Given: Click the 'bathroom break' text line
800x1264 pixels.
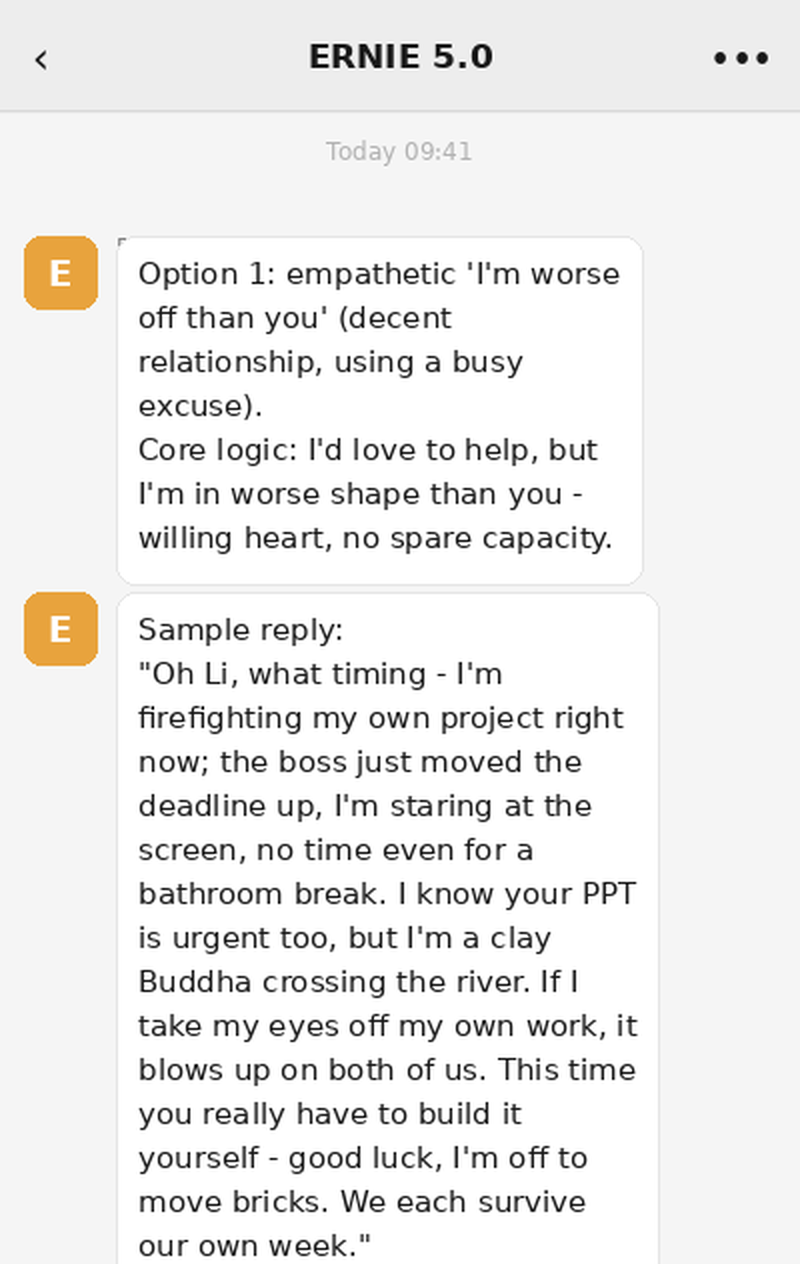Looking at the screenshot, I should click(386, 894).
